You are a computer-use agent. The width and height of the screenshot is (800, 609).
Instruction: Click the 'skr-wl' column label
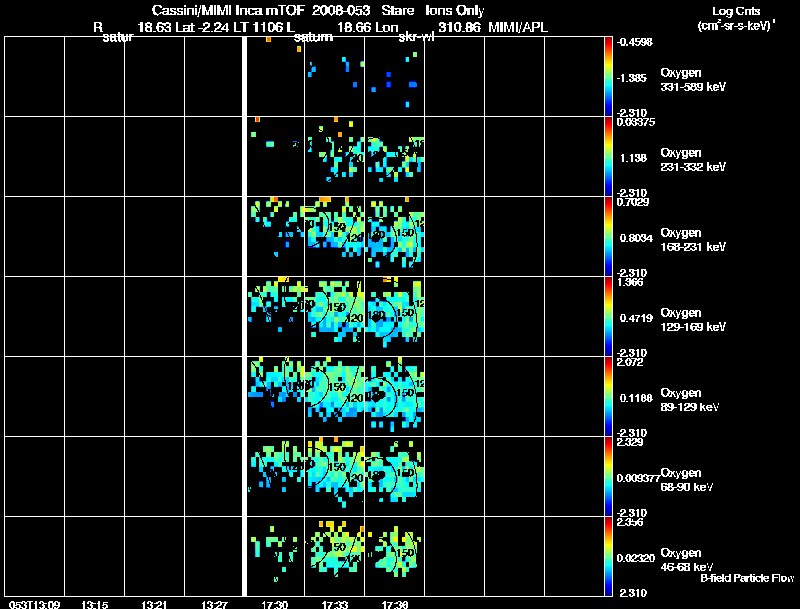coord(416,37)
